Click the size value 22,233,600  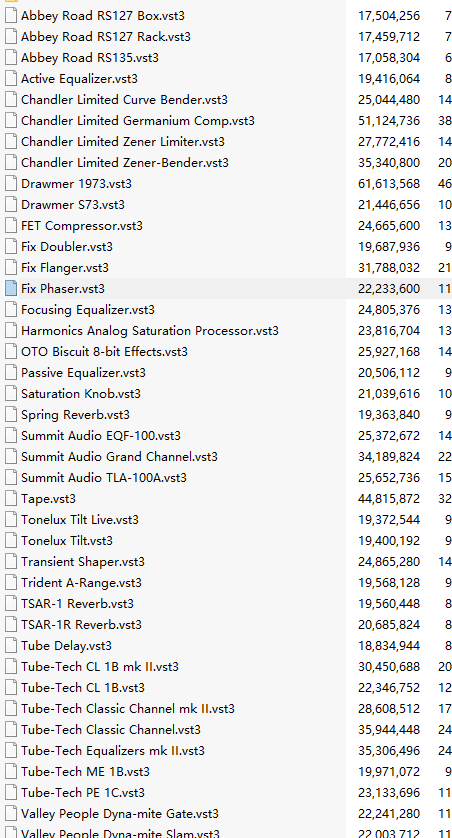pos(389,289)
